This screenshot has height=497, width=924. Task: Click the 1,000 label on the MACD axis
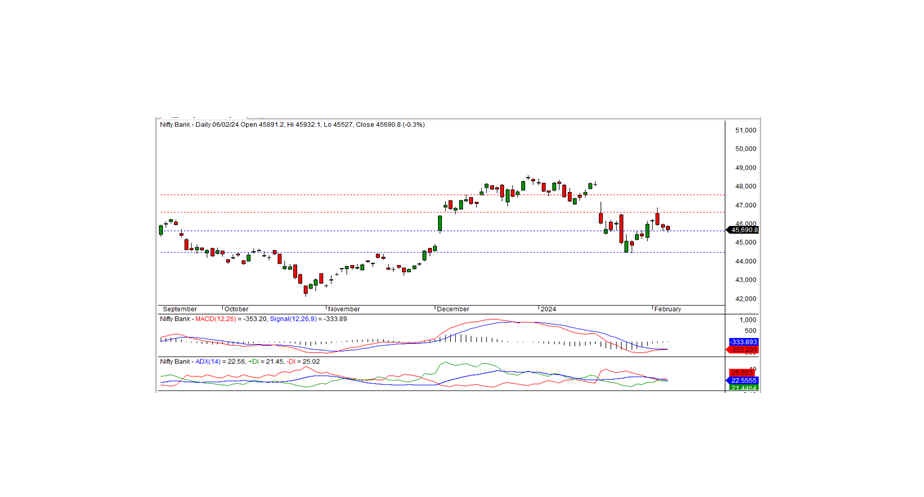747,320
